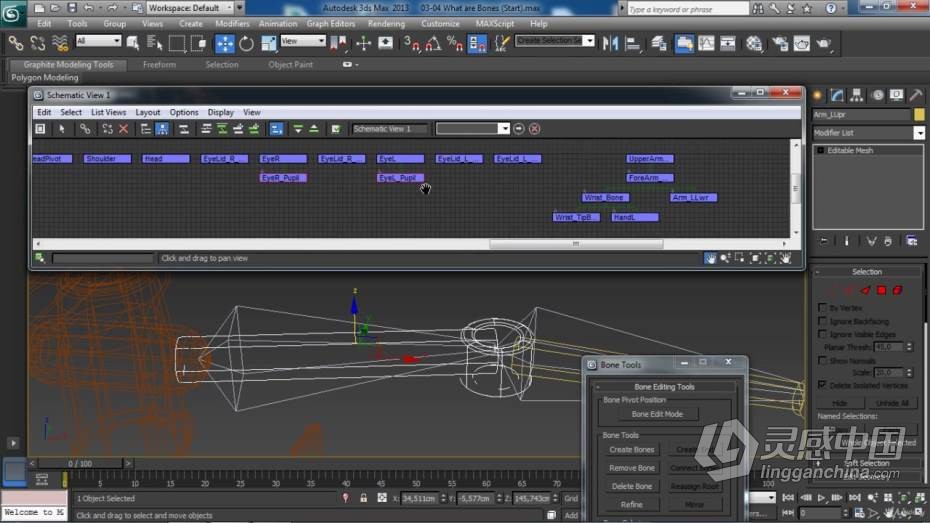Toggle Window/Crossing selection icon
The width and height of the screenshot is (930, 523).
tap(199, 43)
